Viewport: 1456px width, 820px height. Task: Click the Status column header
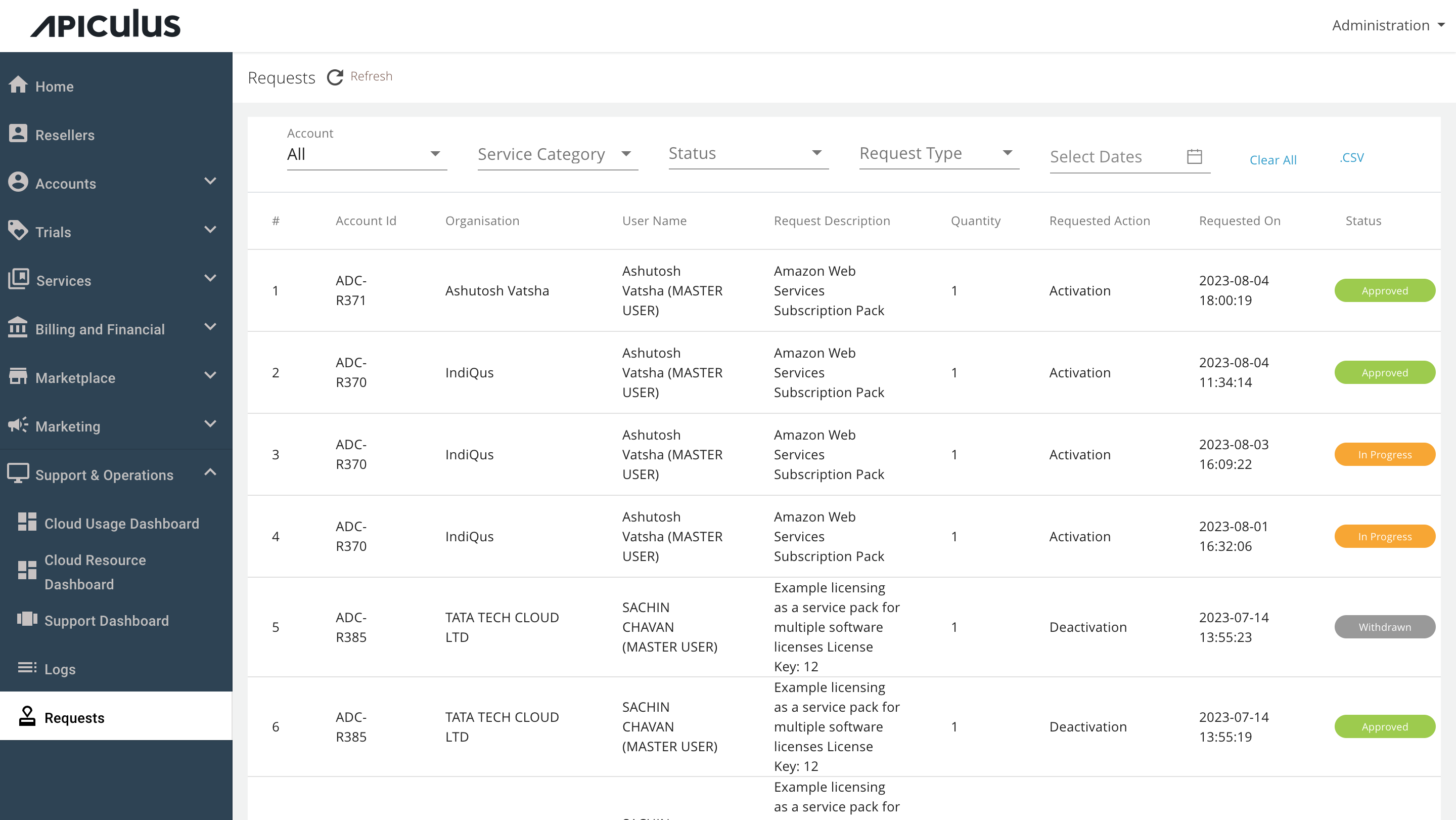click(x=1363, y=221)
